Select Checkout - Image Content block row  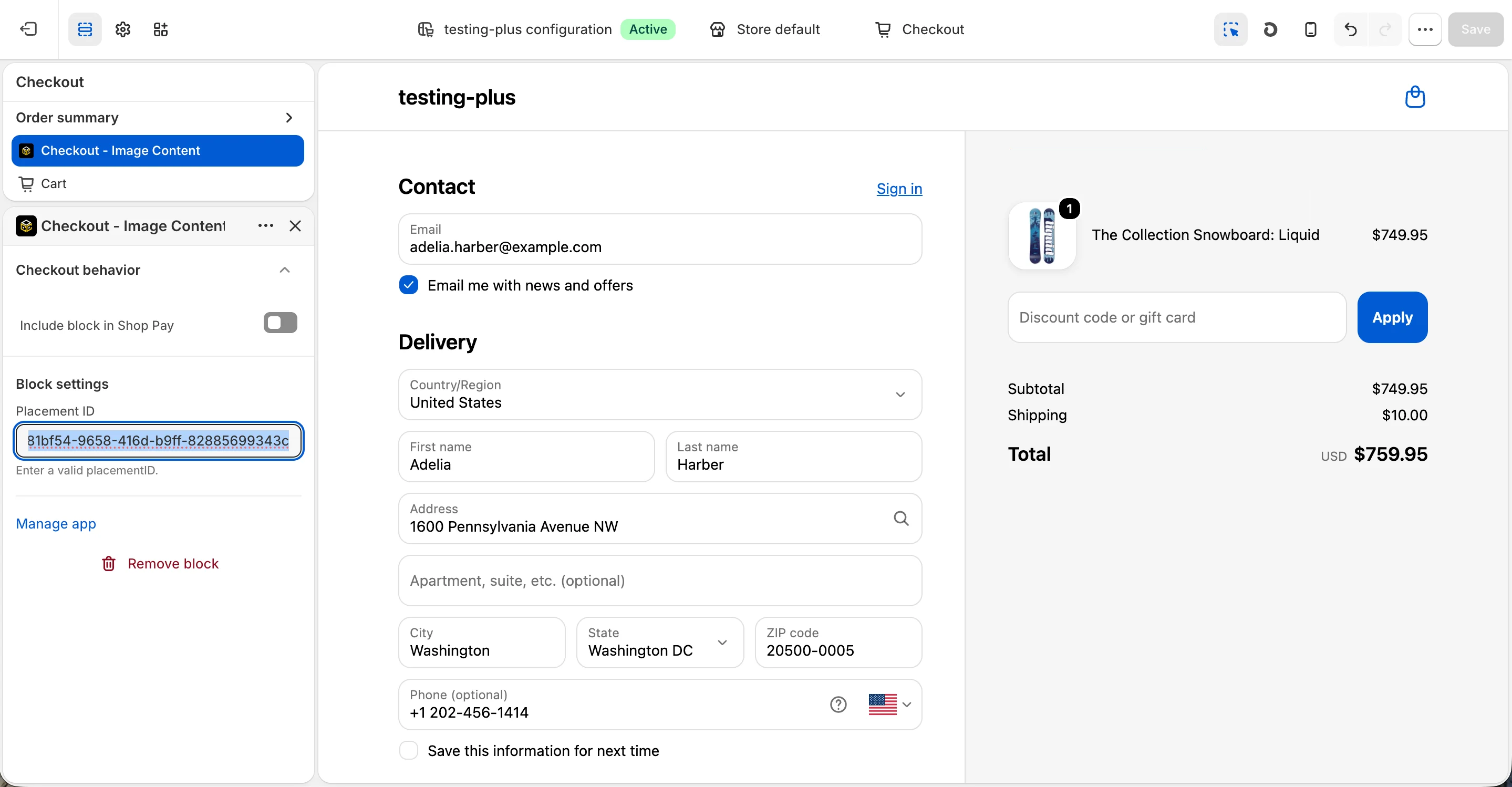coord(157,151)
